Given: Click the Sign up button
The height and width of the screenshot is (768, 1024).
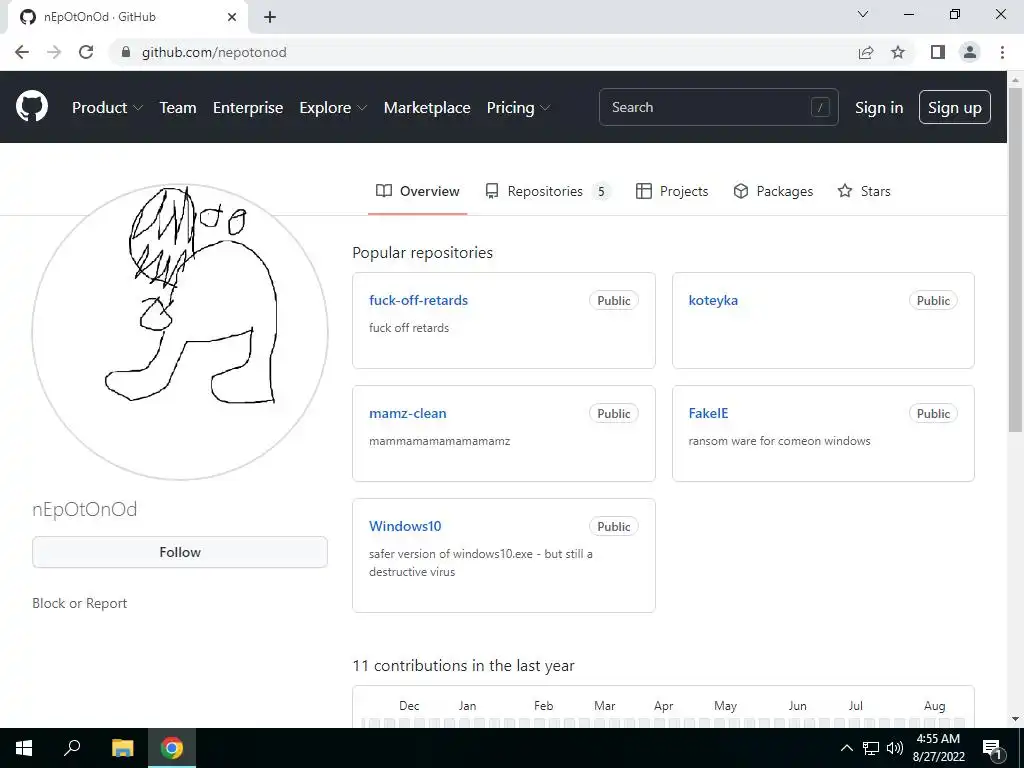Looking at the screenshot, I should point(955,107).
